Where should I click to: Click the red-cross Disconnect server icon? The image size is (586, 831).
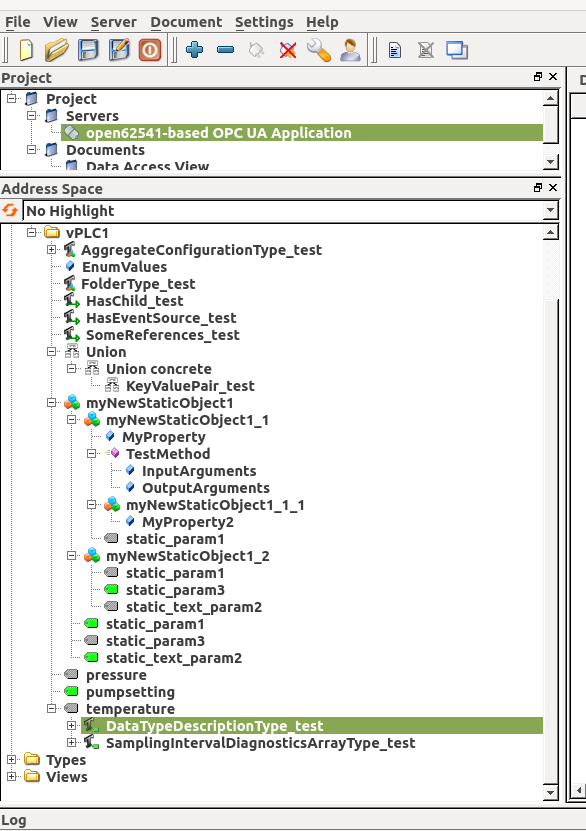tap(288, 50)
